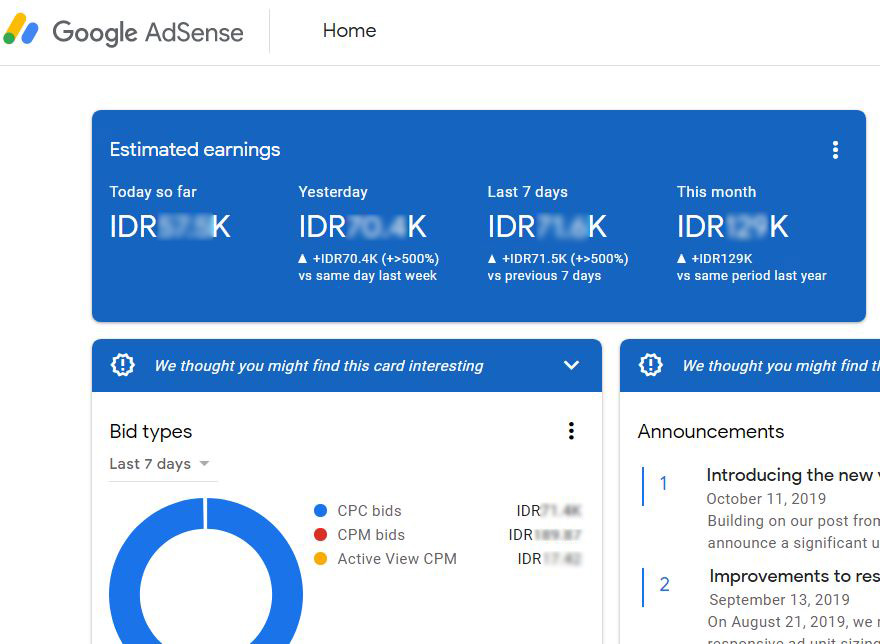Open Estimated earnings three-dot menu
This screenshot has width=880, height=644.
(x=835, y=150)
